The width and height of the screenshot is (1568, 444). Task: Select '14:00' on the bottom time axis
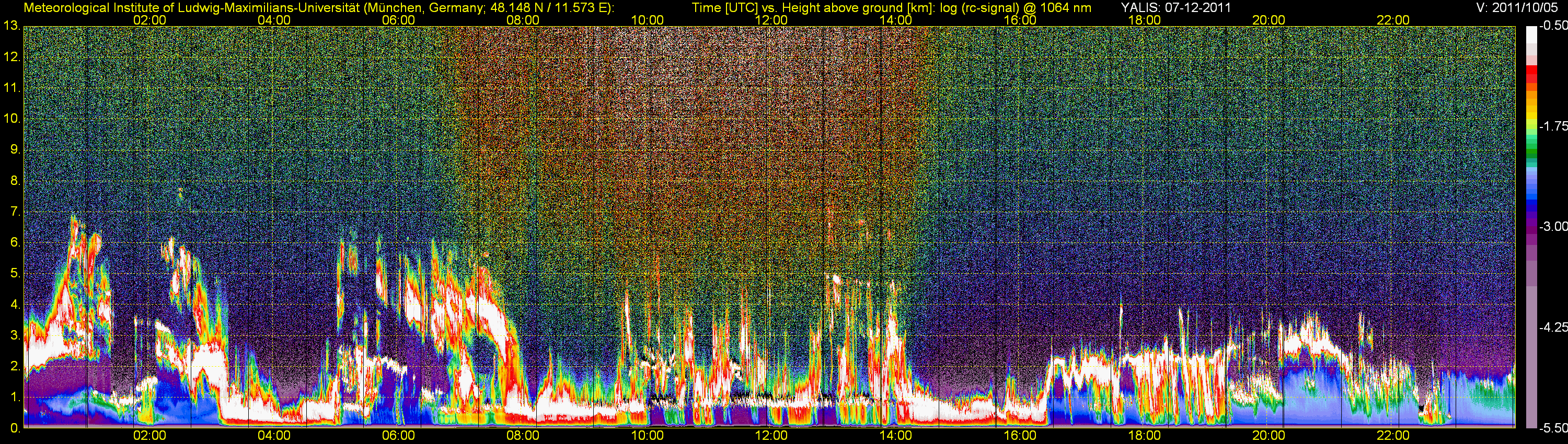tap(896, 436)
